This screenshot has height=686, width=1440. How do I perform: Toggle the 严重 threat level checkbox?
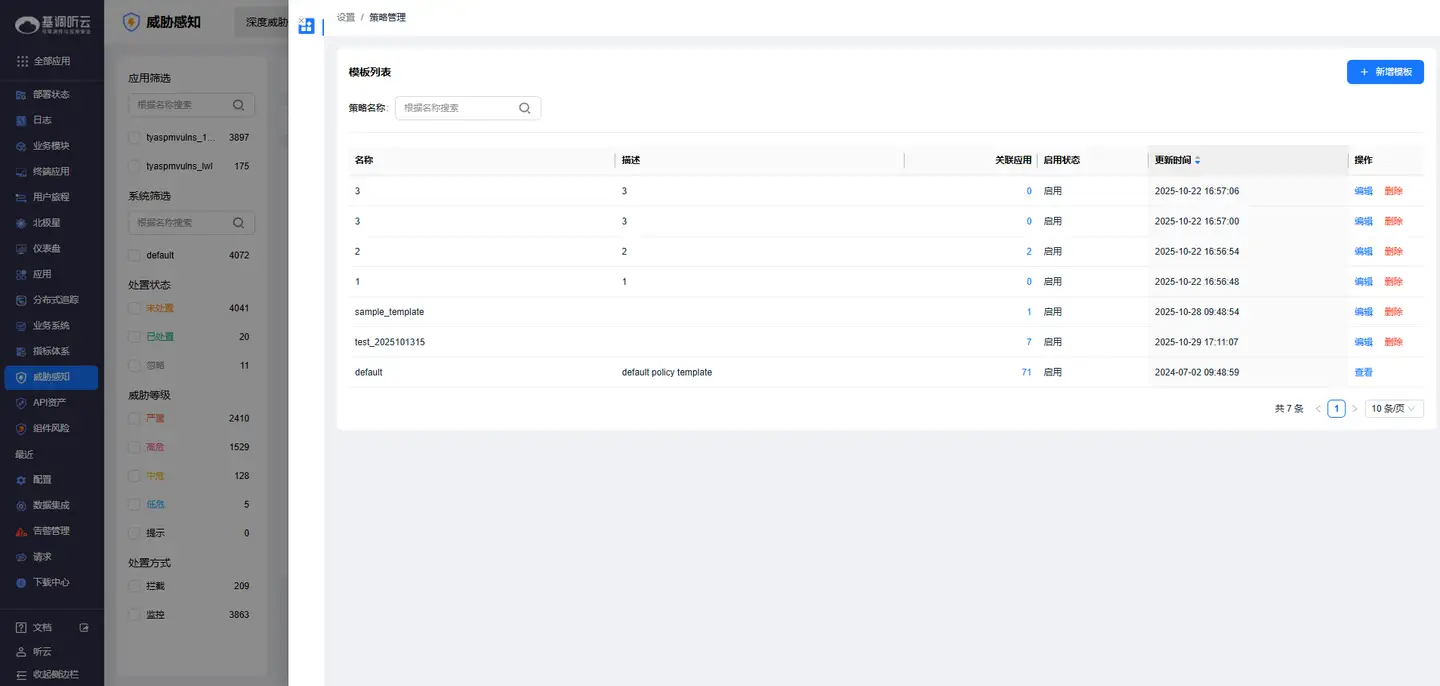click(135, 418)
